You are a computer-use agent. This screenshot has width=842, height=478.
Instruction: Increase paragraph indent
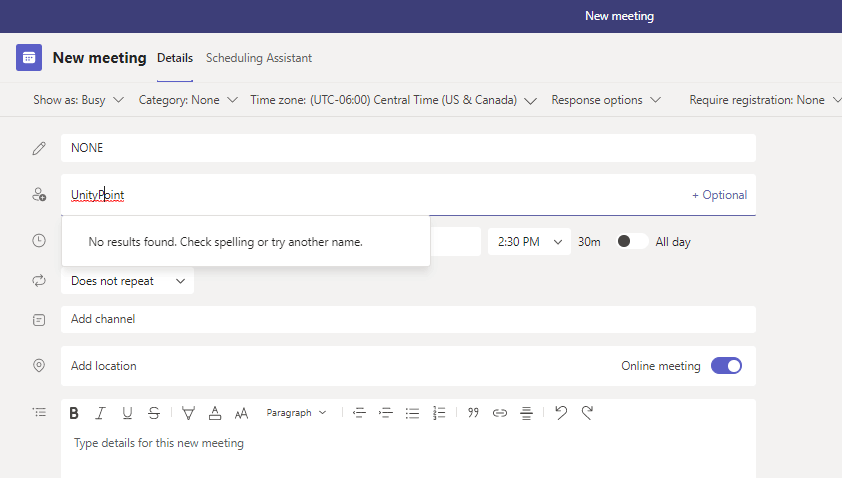(x=386, y=413)
